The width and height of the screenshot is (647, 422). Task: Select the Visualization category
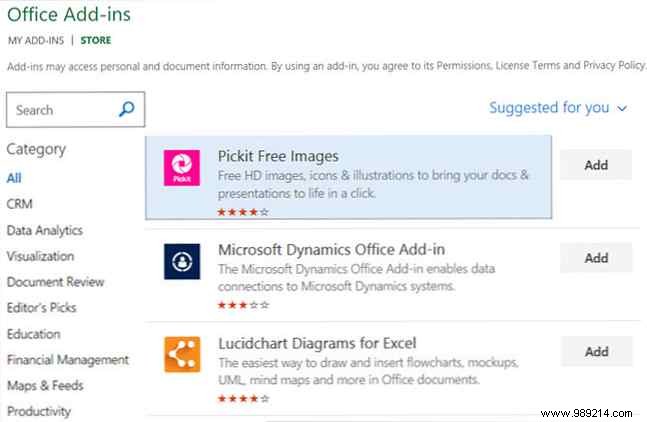40,256
